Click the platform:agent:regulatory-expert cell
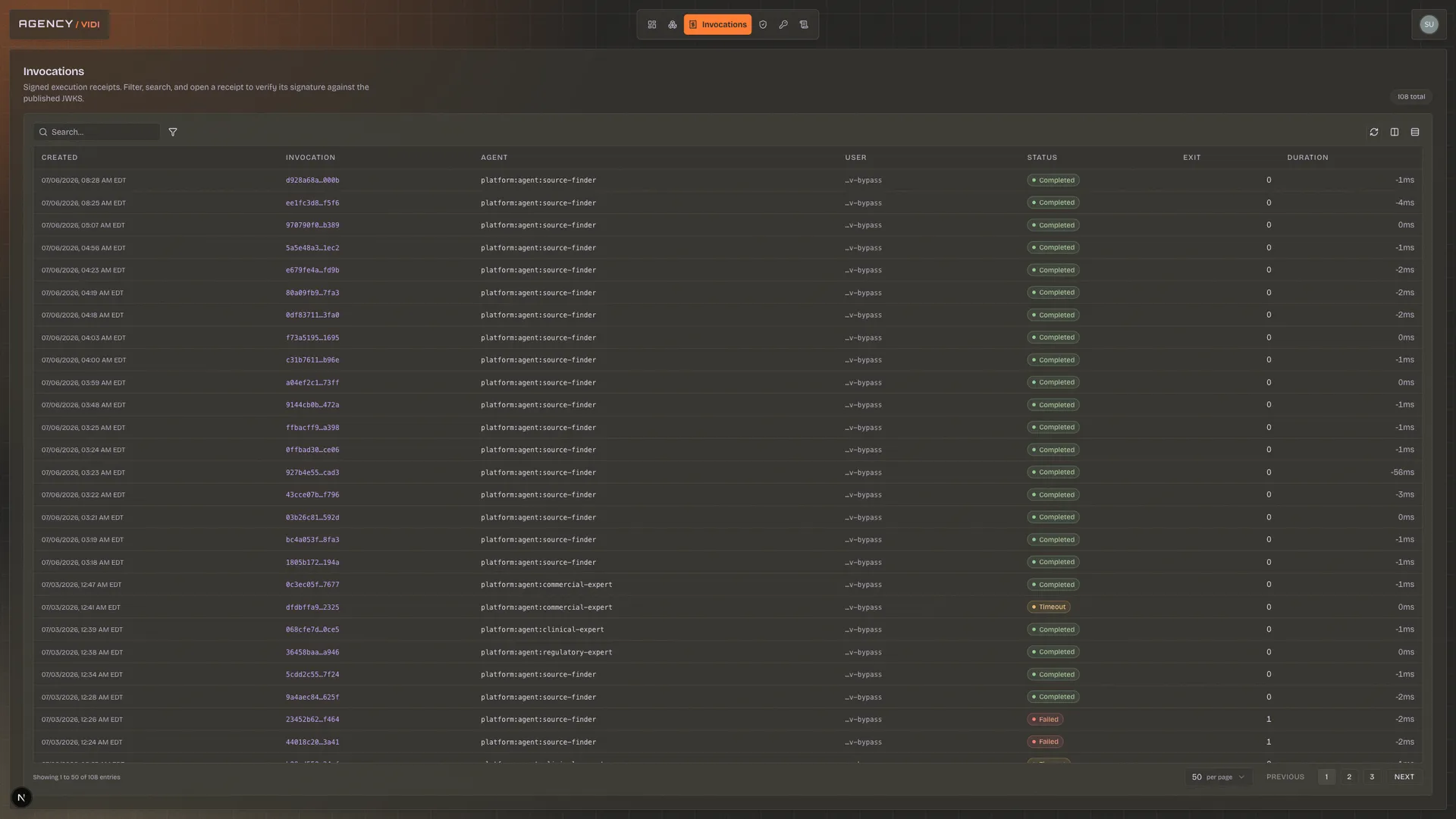Viewport: 1456px width, 819px height. tap(546, 652)
